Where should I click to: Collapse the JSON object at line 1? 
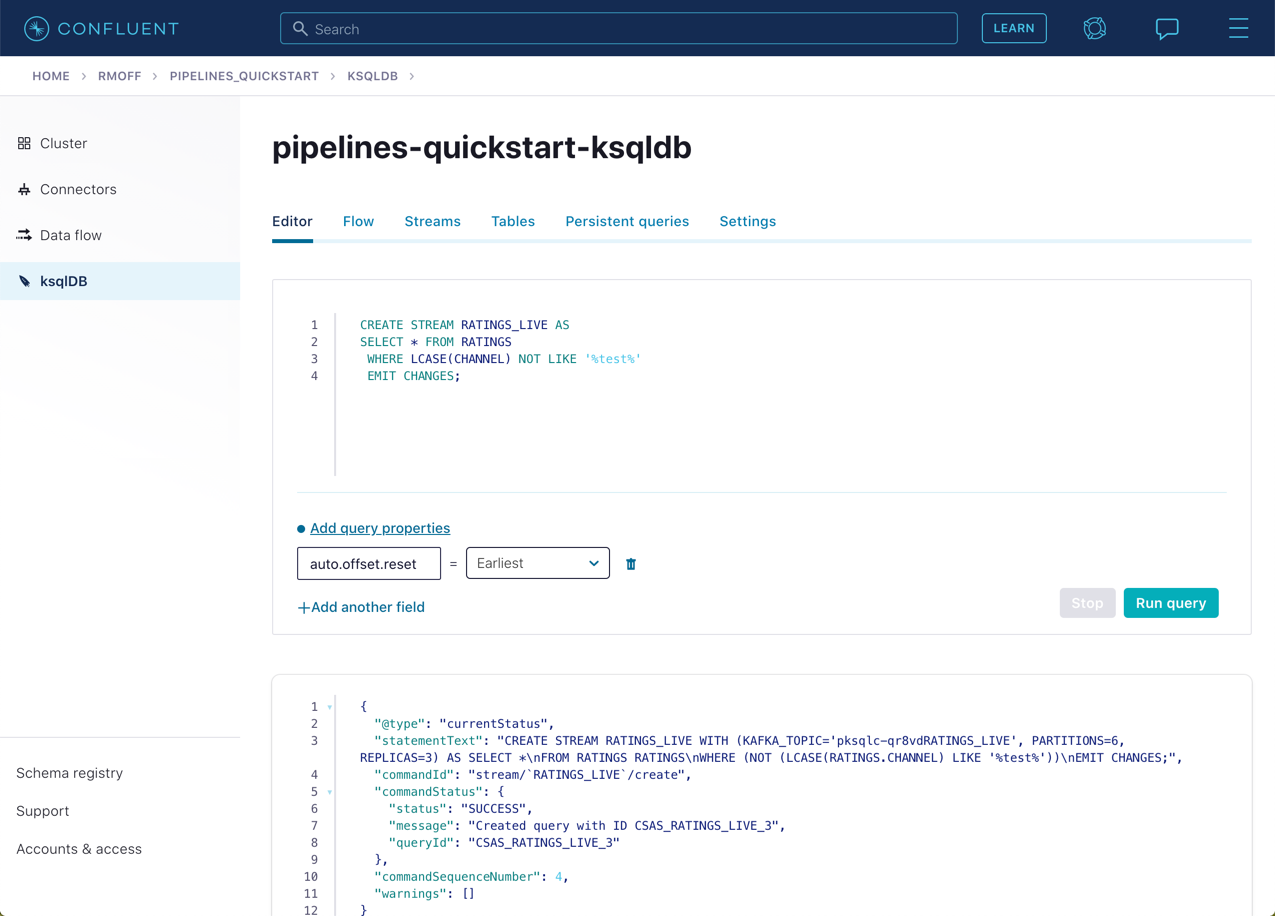(330, 707)
